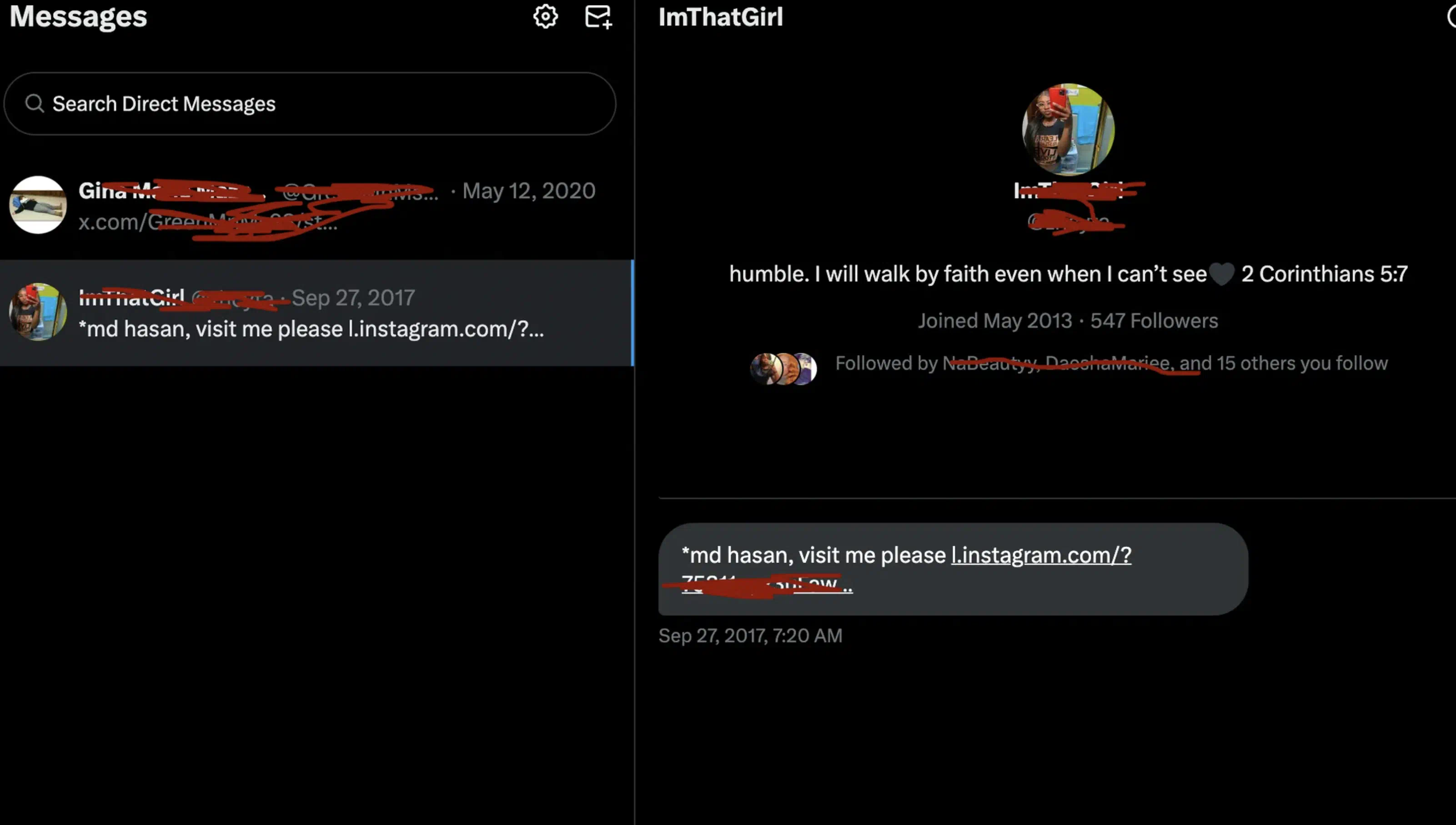
Task: Click conversation info icon at top right
Action: [1451, 16]
